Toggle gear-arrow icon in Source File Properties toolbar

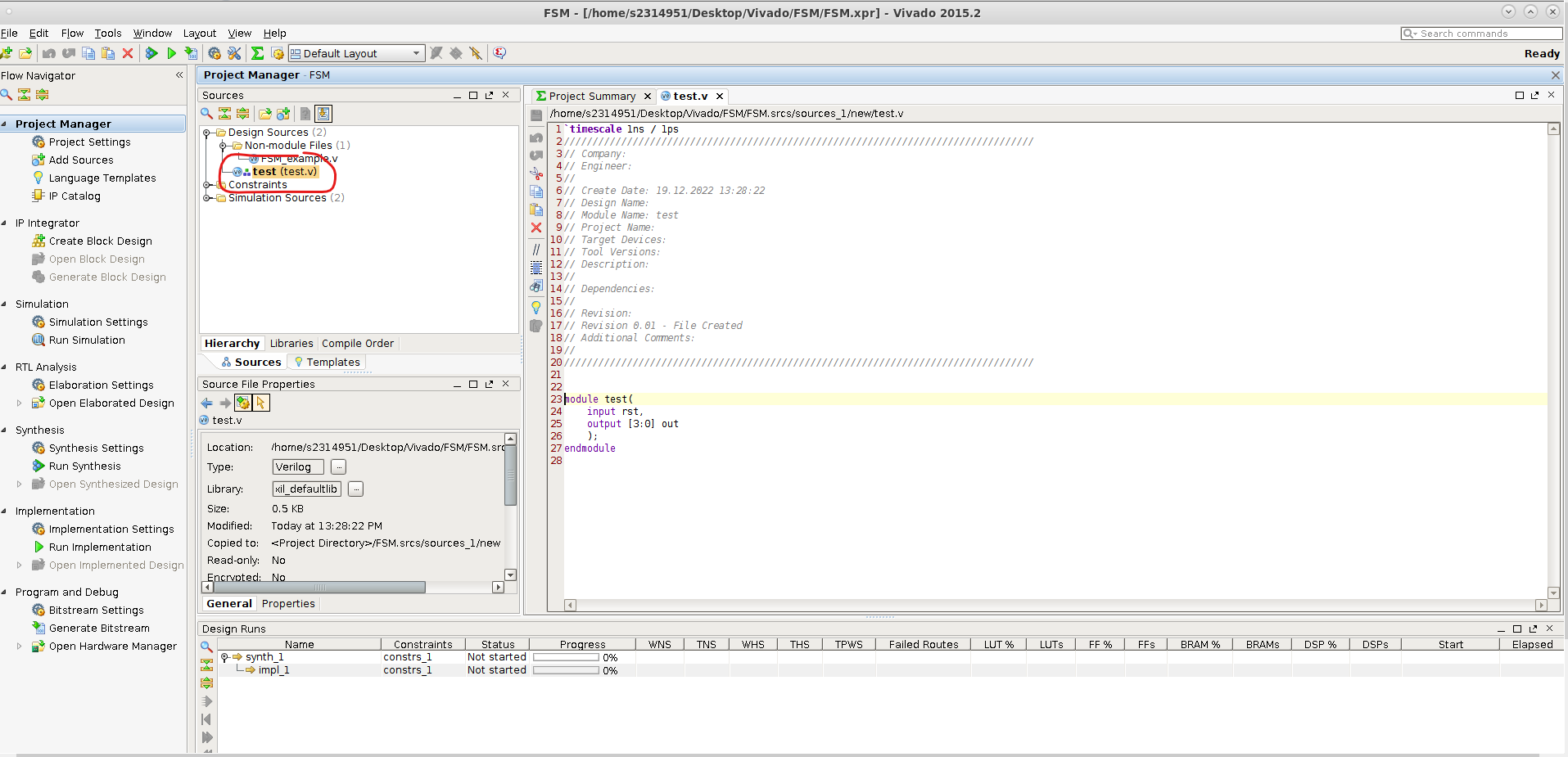[x=242, y=403]
